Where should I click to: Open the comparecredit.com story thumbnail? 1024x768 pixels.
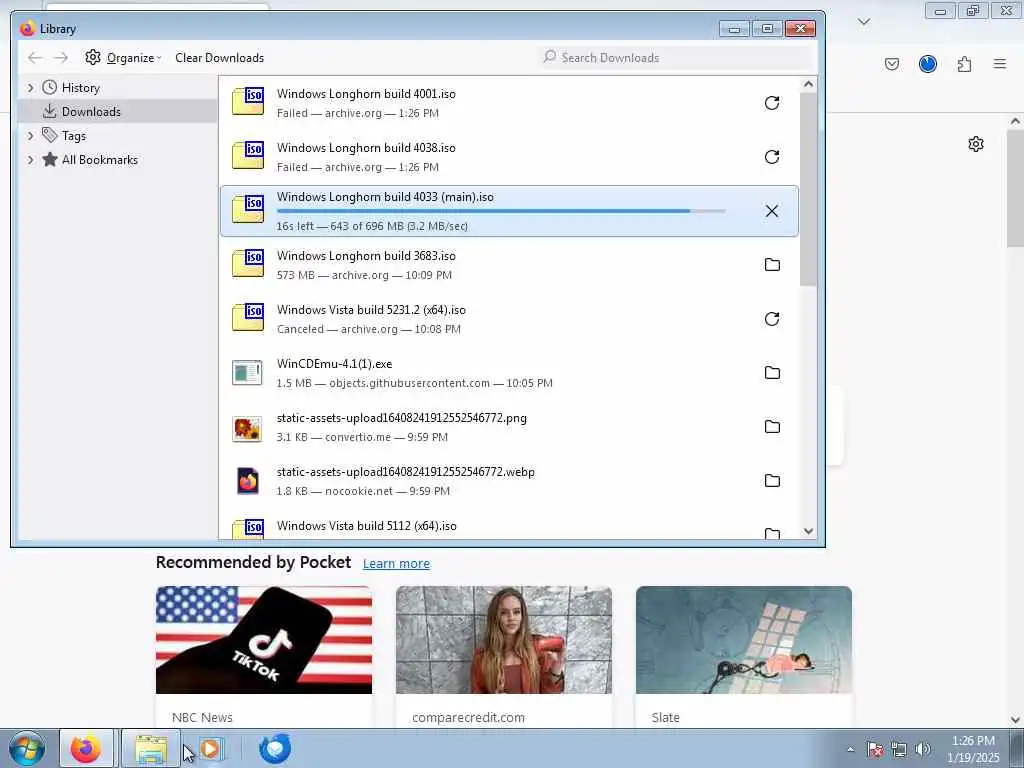504,640
